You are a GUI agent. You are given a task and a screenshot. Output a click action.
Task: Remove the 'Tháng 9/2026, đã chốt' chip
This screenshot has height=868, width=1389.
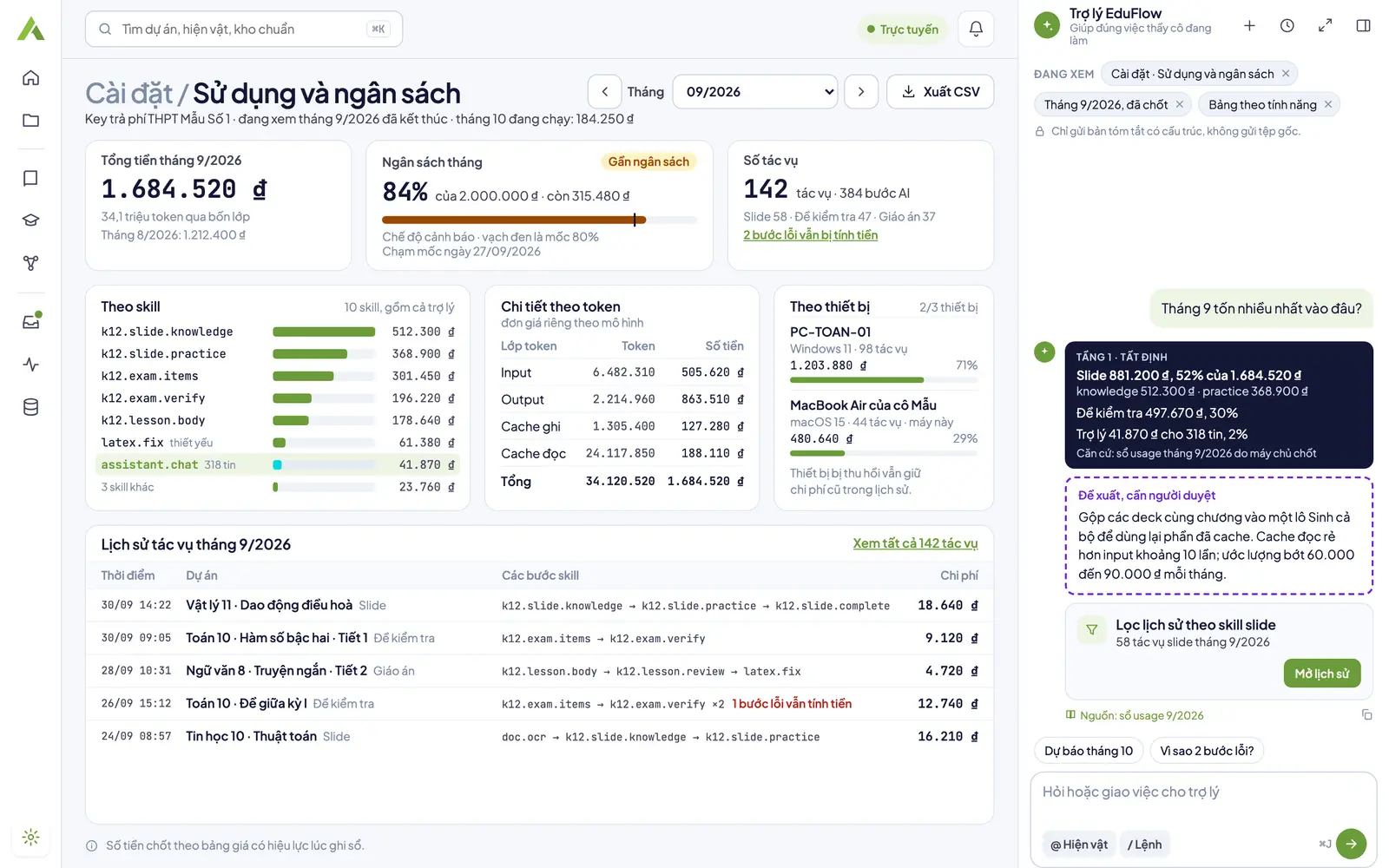click(1179, 104)
